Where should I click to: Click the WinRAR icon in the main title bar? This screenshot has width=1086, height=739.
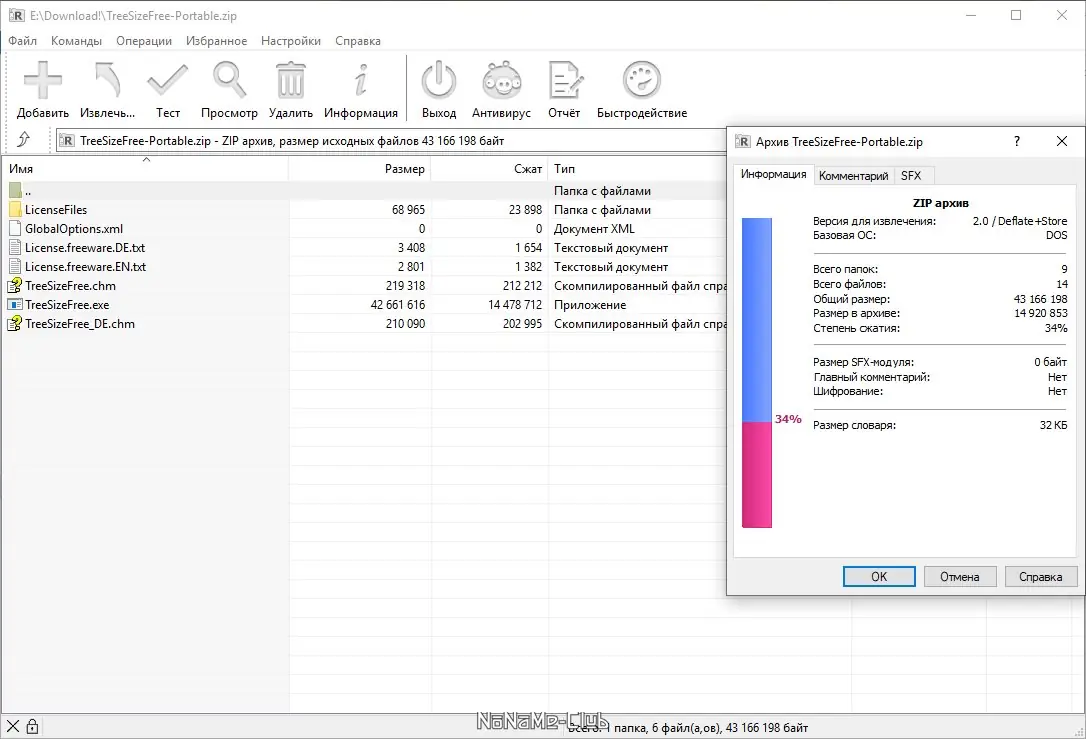coord(16,15)
